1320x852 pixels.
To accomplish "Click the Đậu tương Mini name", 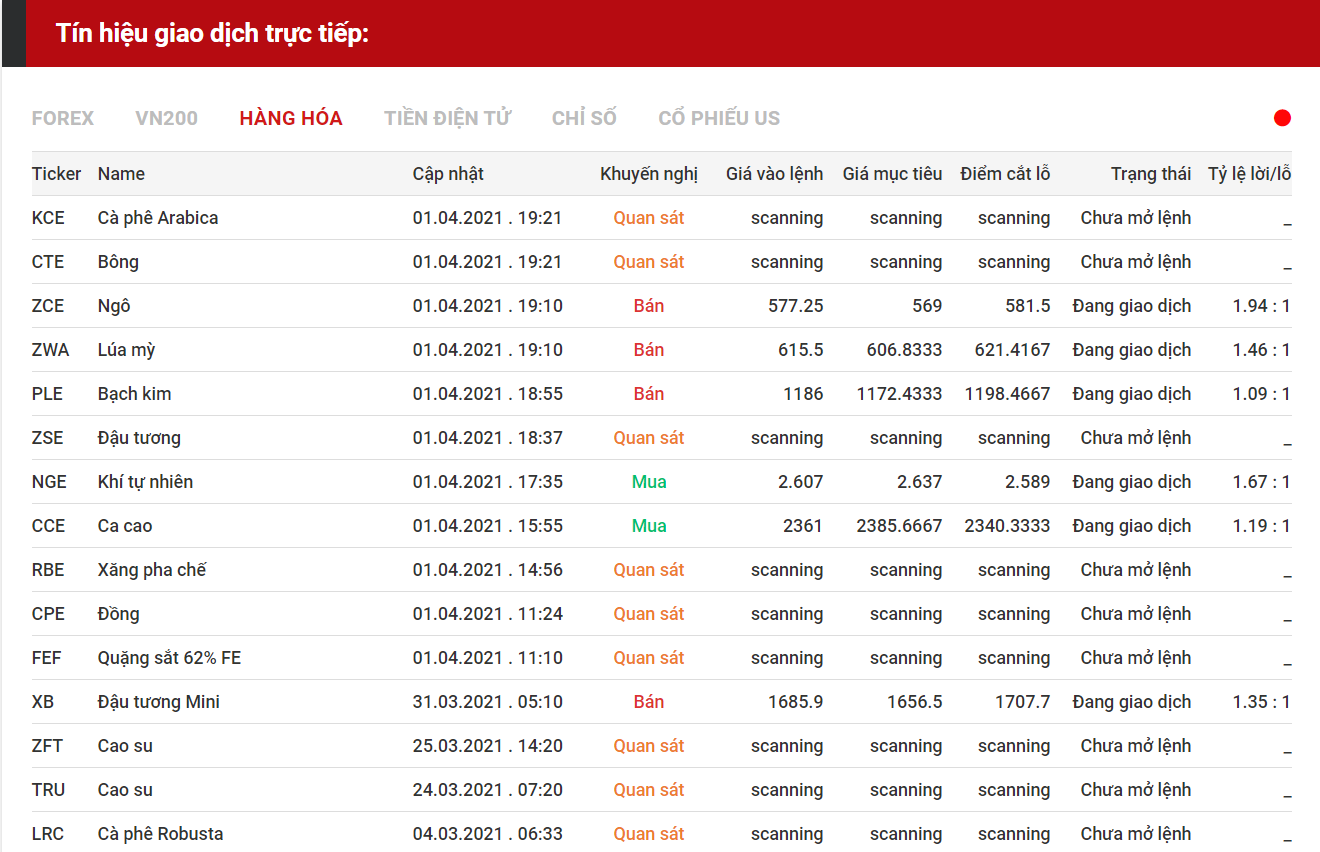I will pyautogui.click(x=159, y=702).
